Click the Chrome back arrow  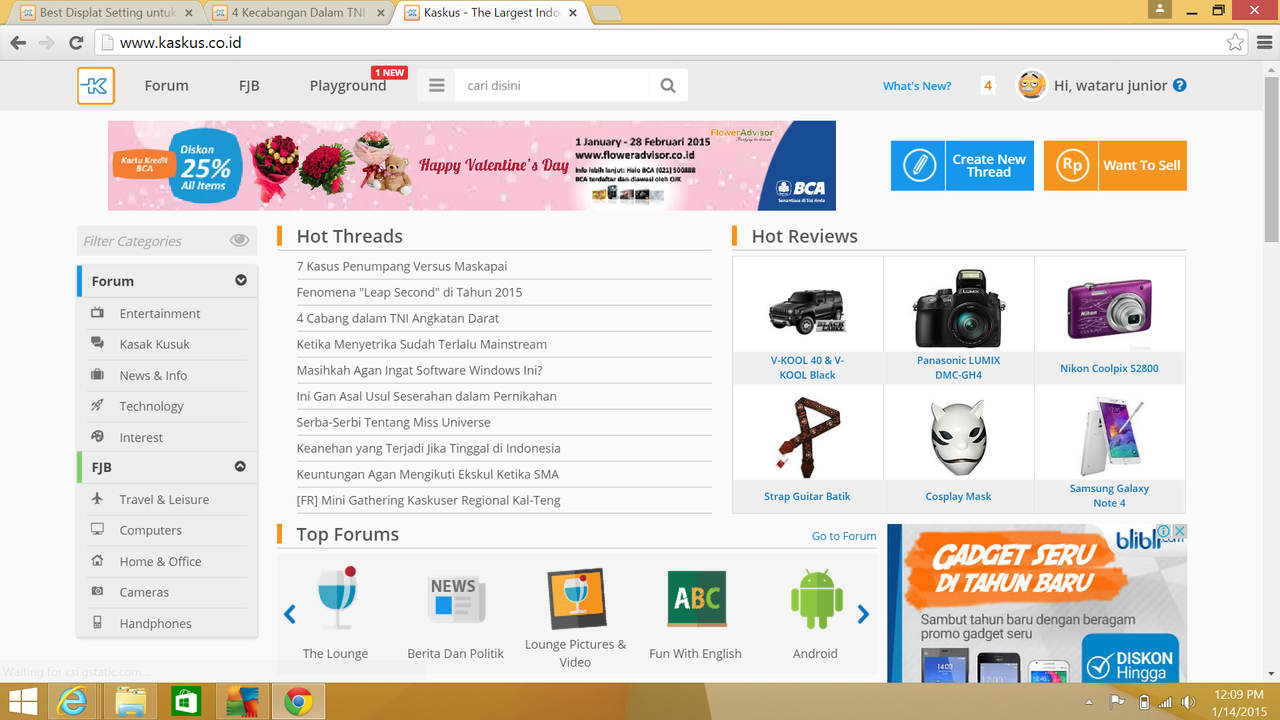pyautogui.click(x=18, y=43)
